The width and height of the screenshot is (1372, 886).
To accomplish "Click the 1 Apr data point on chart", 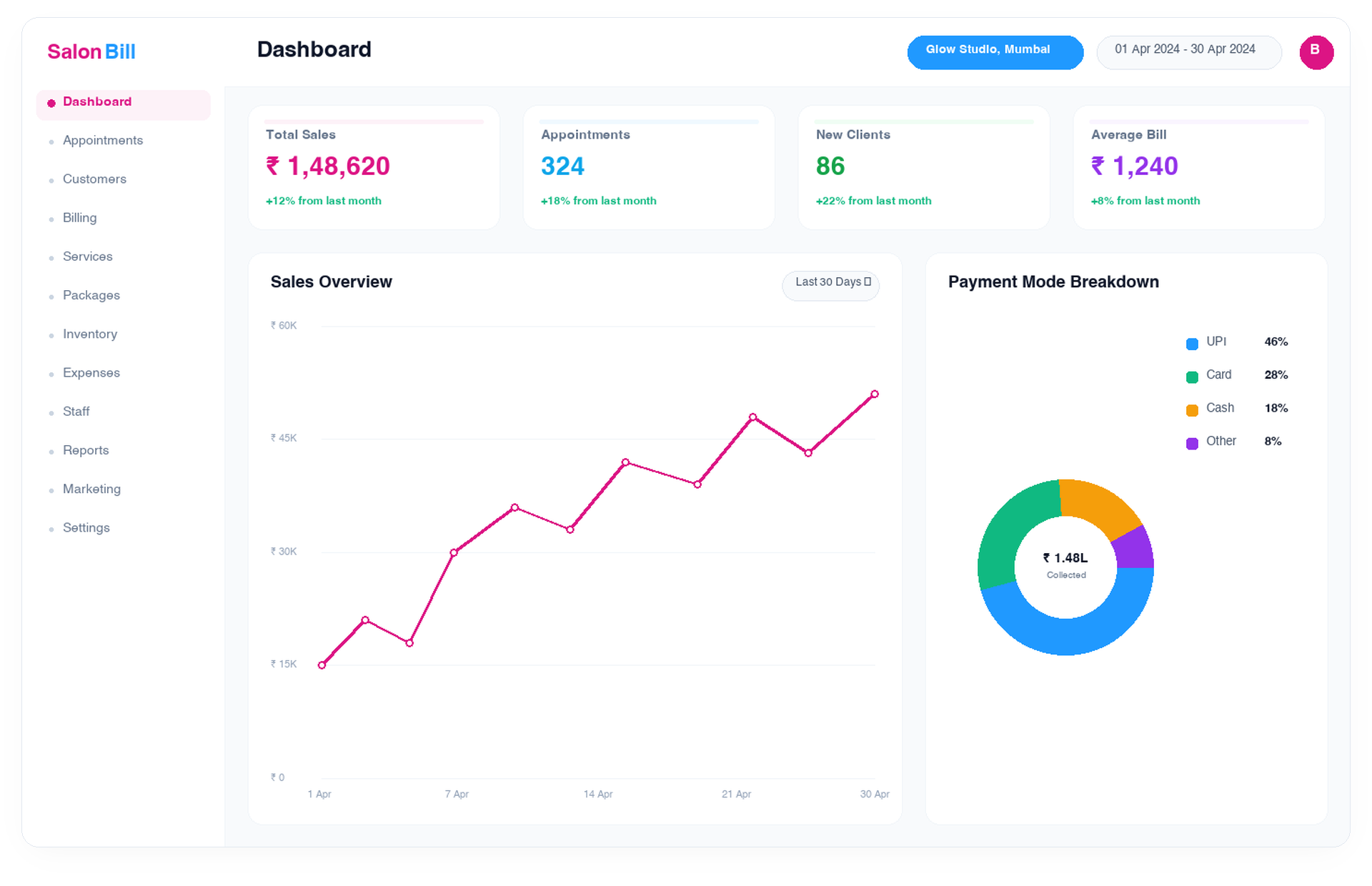I will tap(322, 665).
